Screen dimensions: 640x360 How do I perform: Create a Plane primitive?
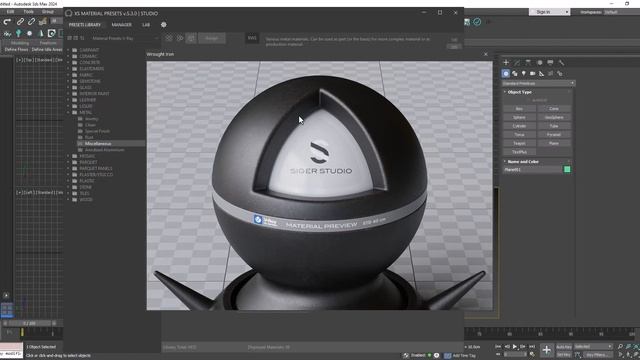tap(554, 143)
